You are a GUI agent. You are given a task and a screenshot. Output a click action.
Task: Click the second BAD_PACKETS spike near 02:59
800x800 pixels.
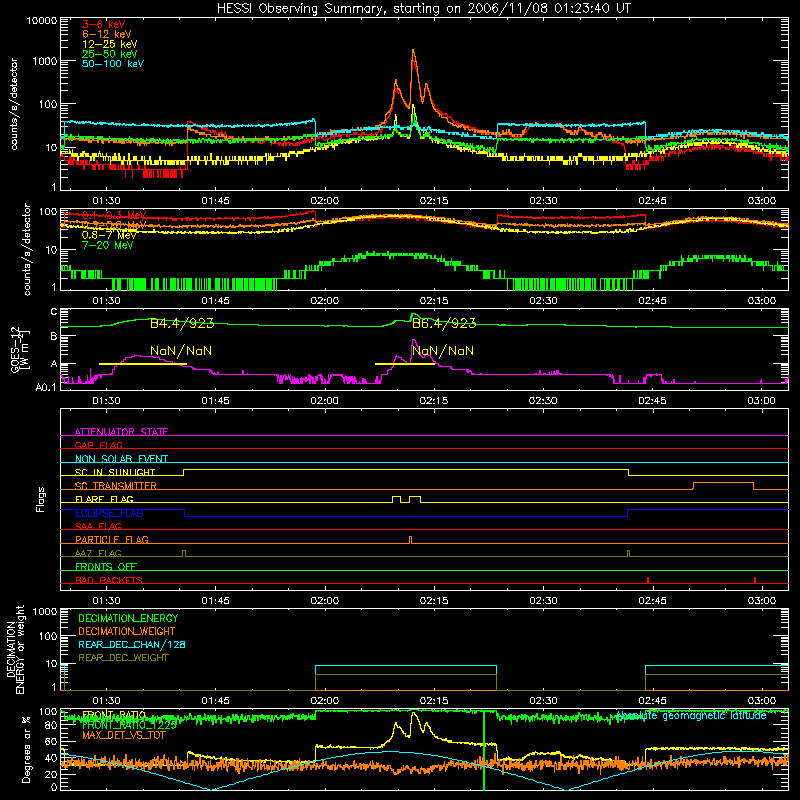755,580
